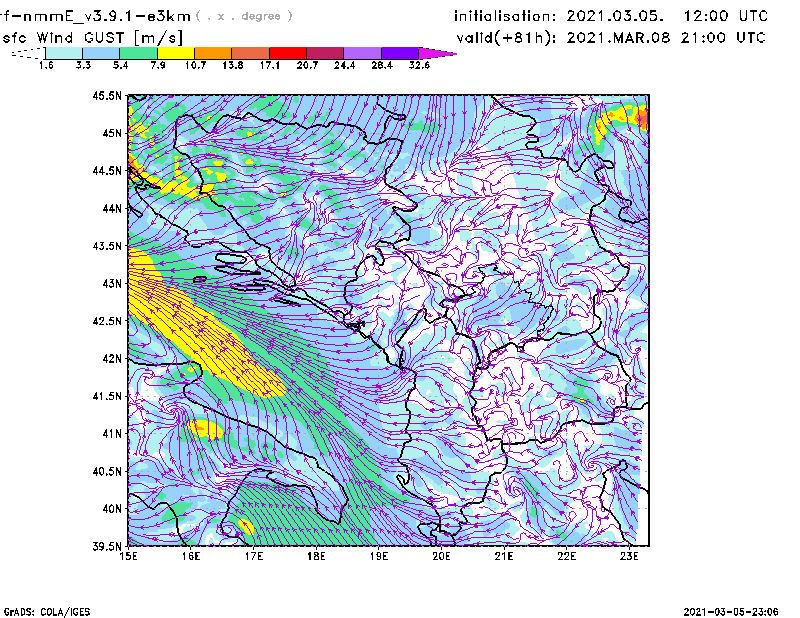Click the legend value 1.6
Image resolution: width=800 pixels, height=618 pixels.
(x=46, y=65)
